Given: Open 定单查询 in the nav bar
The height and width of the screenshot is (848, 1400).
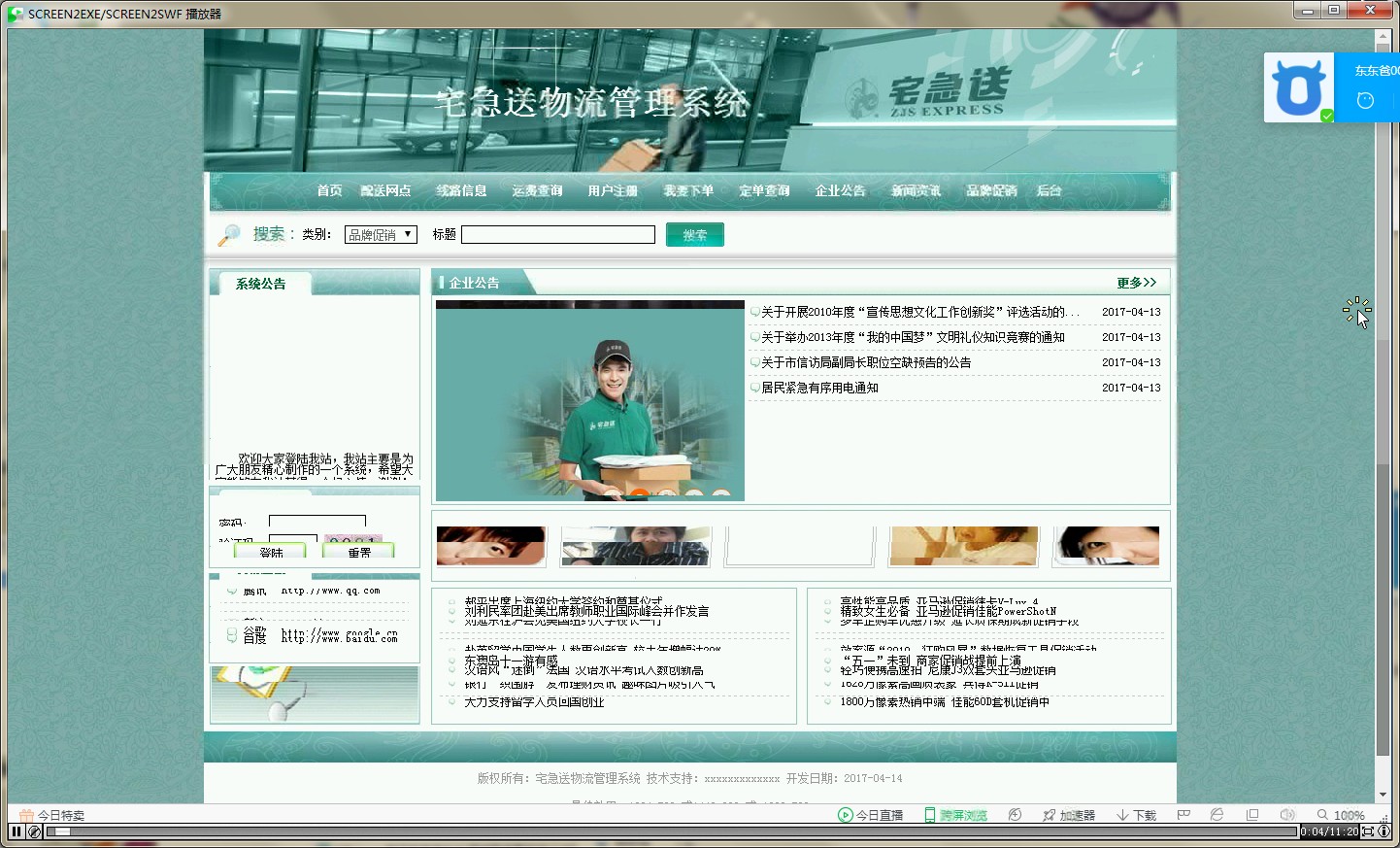Looking at the screenshot, I should [x=764, y=190].
